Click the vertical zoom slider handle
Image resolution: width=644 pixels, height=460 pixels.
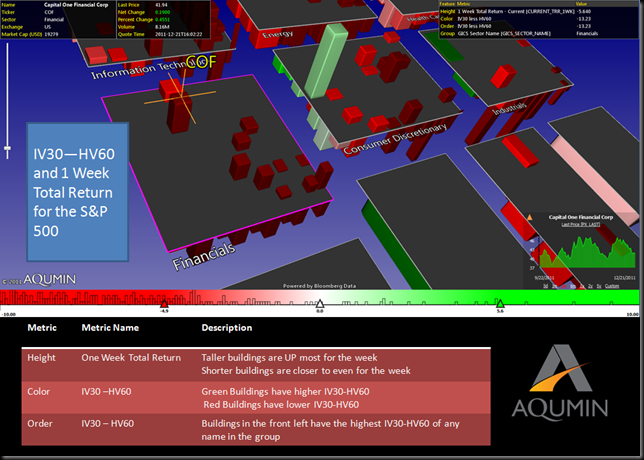(7, 149)
